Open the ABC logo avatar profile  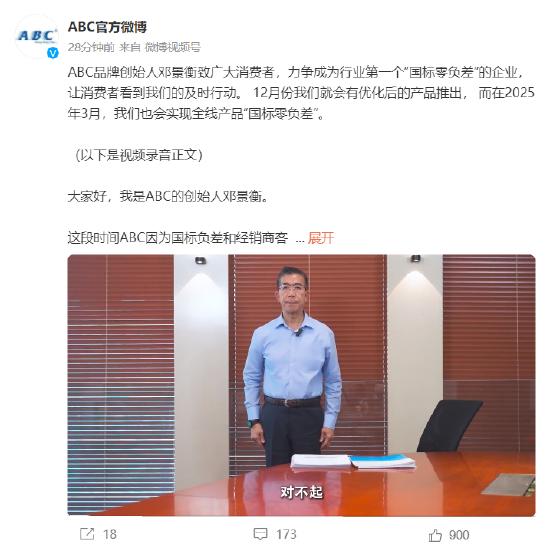click(x=37, y=36)
